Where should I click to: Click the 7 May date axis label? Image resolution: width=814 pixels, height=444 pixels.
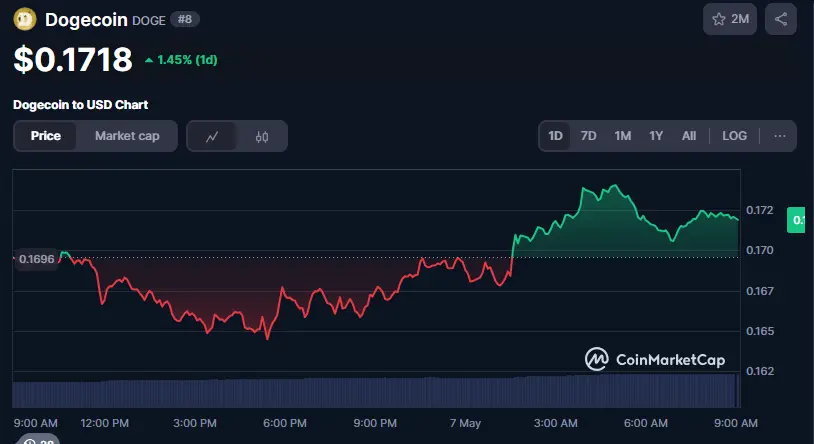click(x=465, y=423)
